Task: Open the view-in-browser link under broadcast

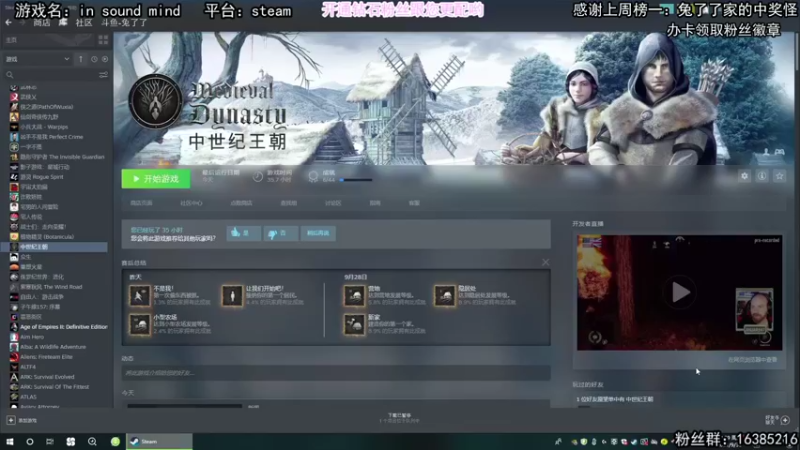Action: click(x=753, y=360)
